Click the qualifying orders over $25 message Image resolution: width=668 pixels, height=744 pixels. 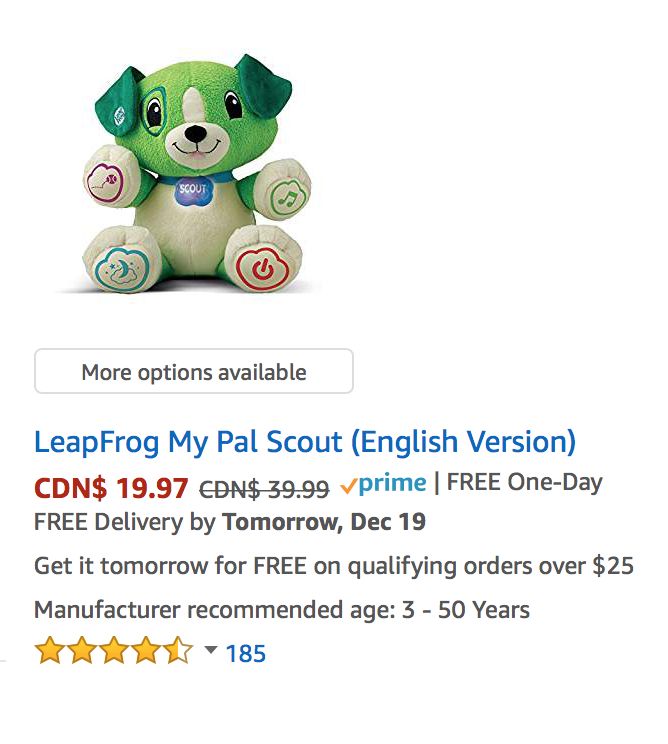(x=334, y=566)
